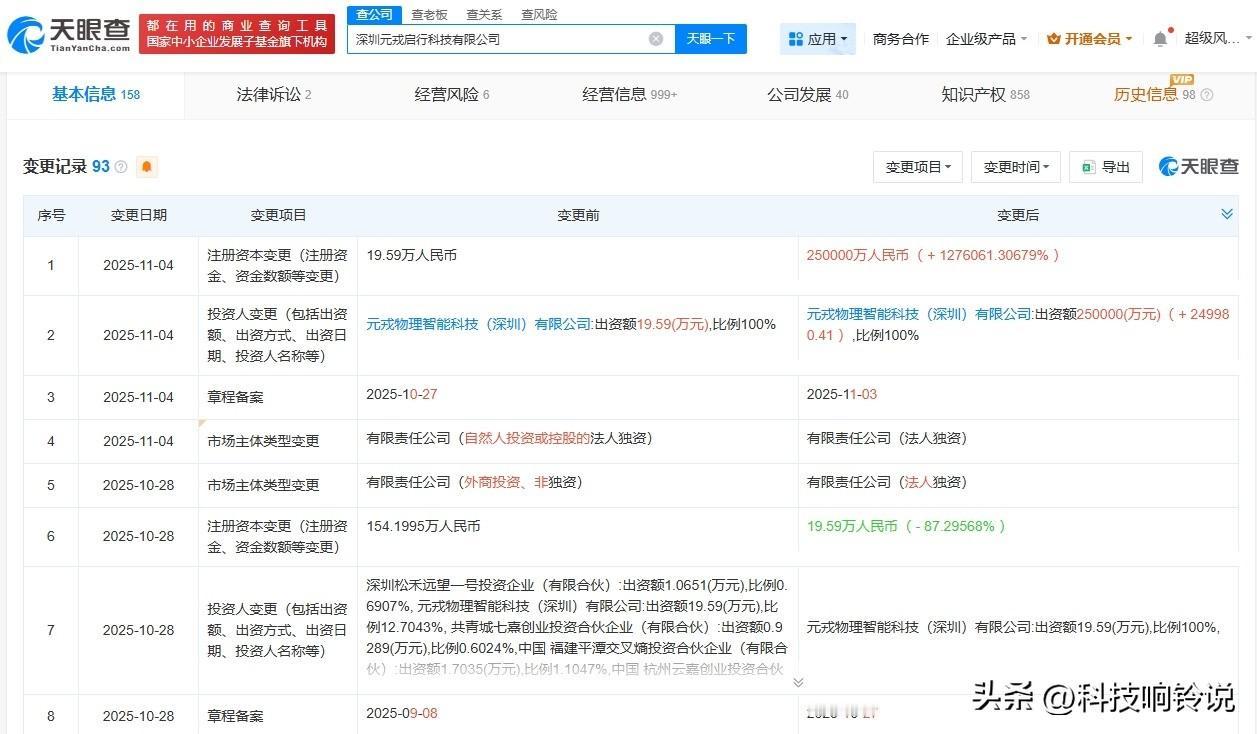Screen dimensions: 1257x734
Task: Switch to the 基本信息 tab
Action: [96, 94]
